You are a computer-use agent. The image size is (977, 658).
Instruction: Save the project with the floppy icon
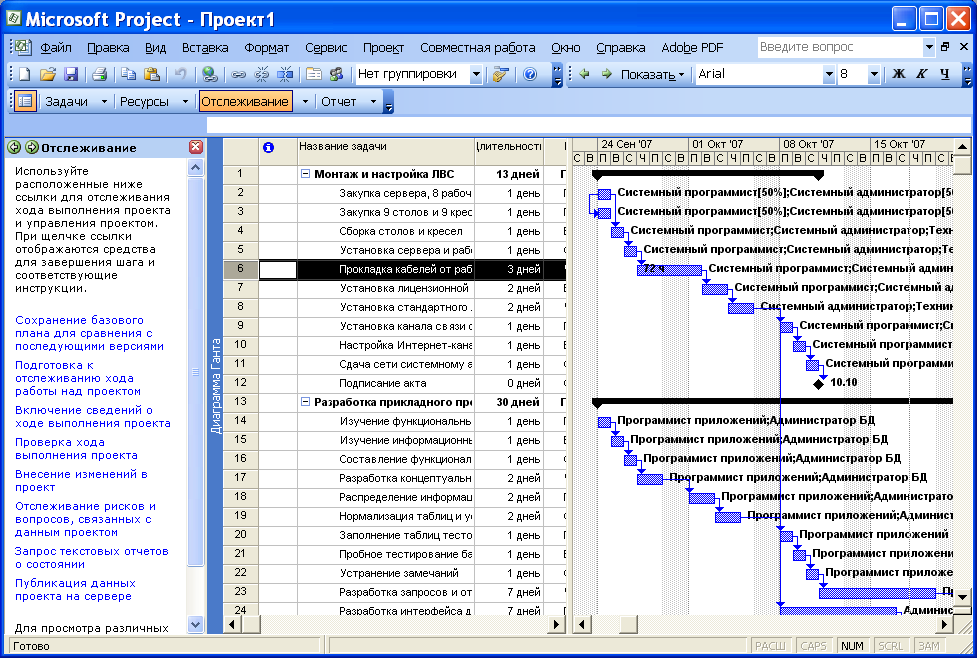point(71,75)
